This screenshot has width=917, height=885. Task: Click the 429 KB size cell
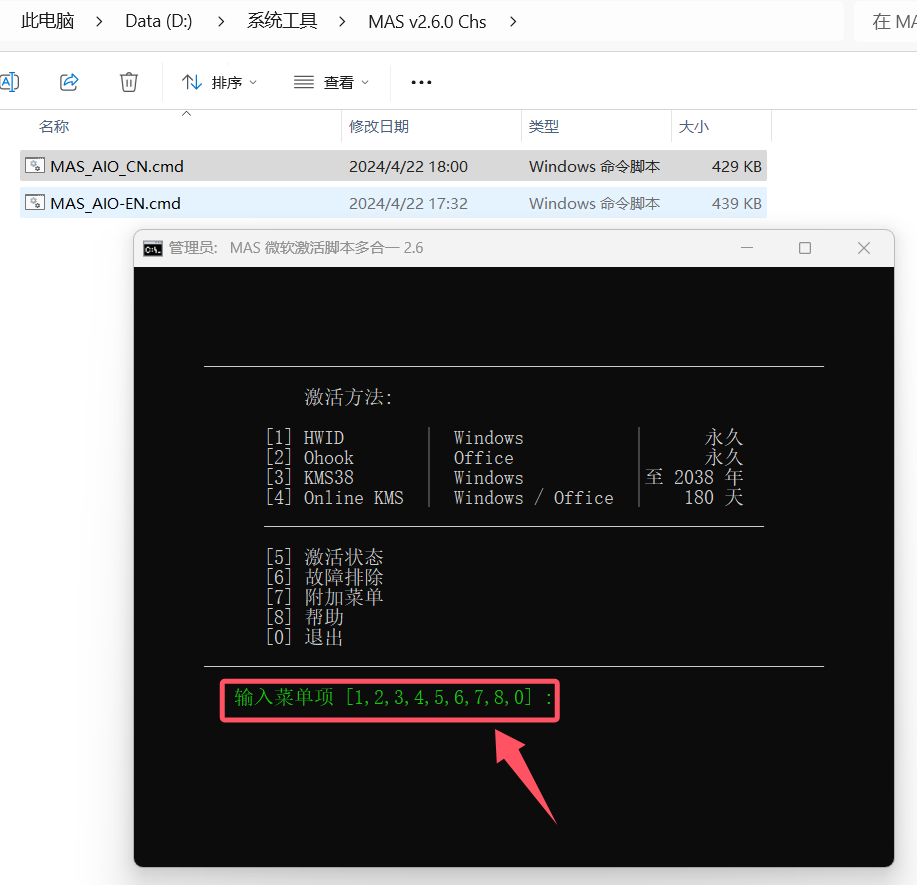(736, 167)
